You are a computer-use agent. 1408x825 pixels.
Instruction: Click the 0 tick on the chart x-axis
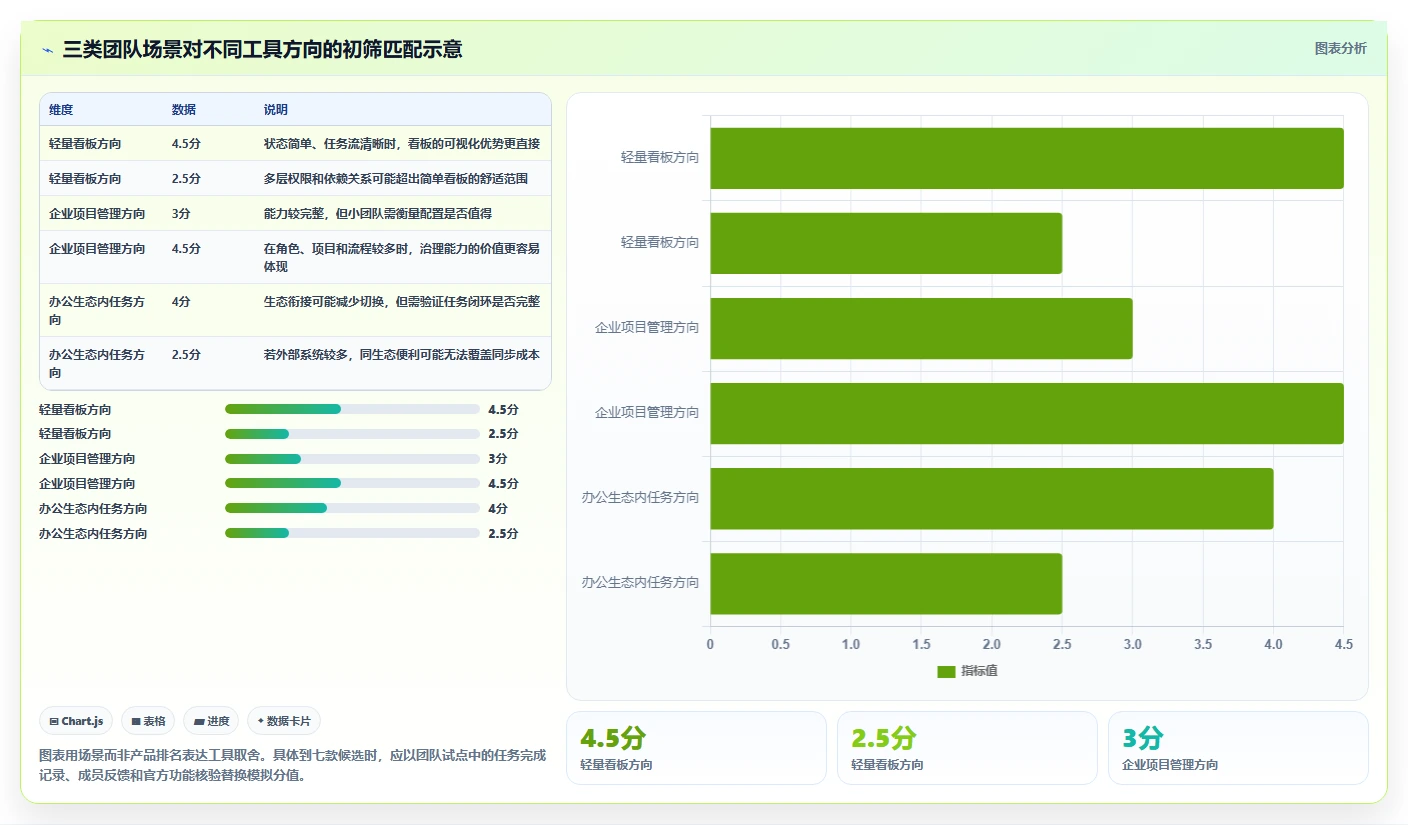[710, 645]
